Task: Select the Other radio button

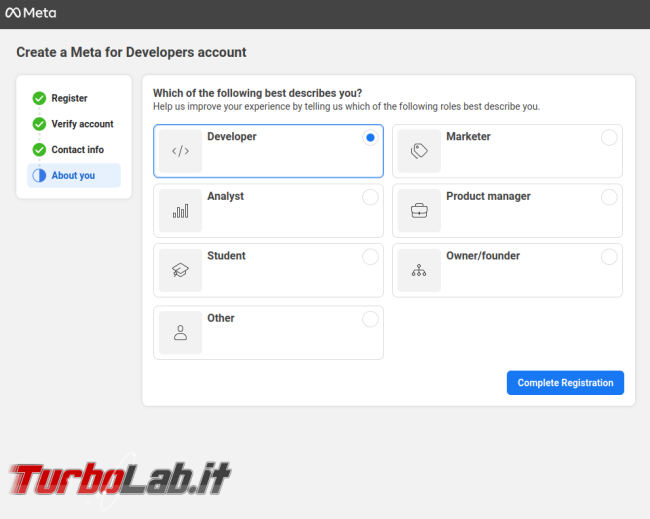Action: click(370, 319)
